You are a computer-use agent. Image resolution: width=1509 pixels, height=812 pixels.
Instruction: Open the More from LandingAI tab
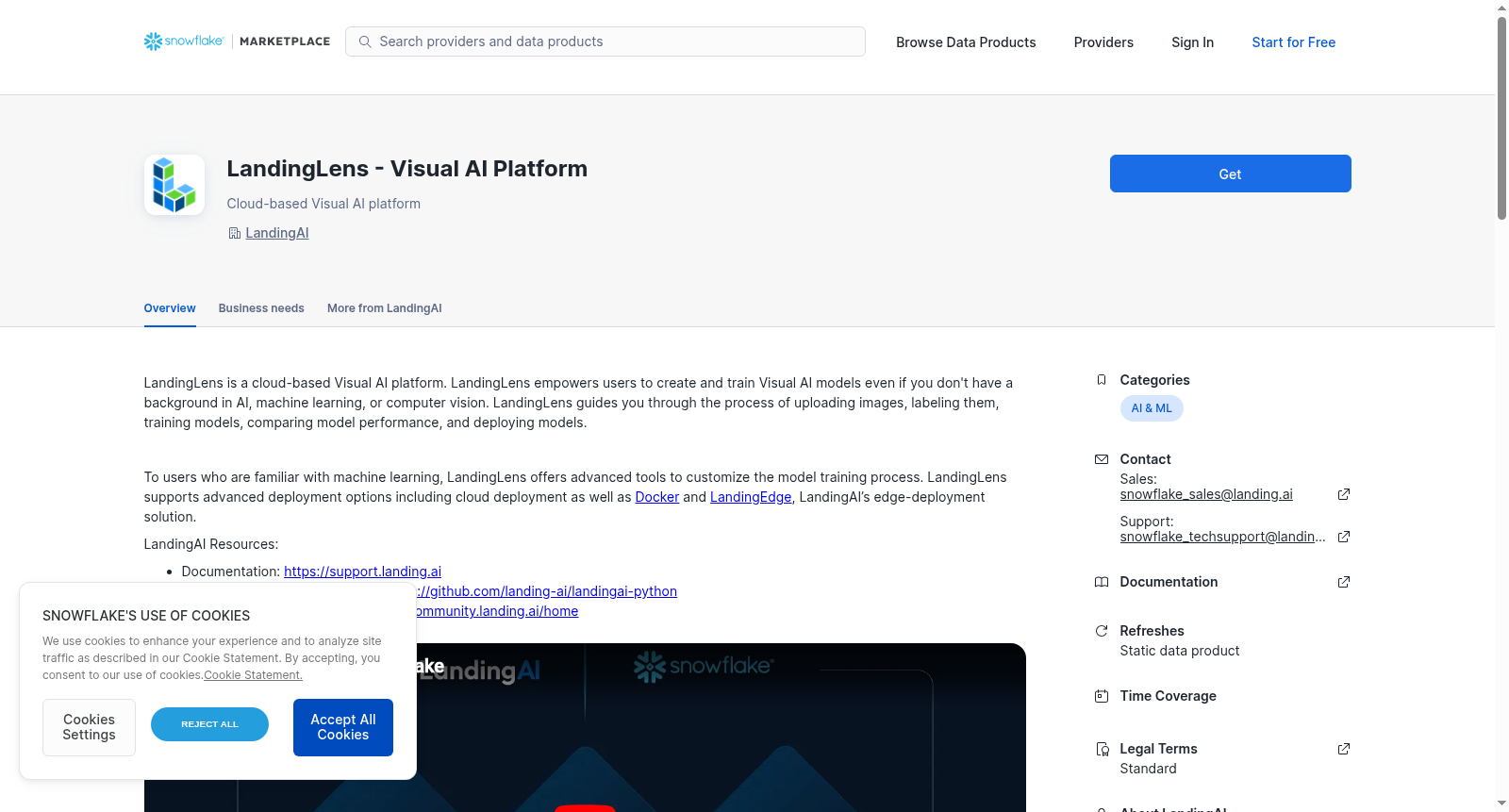(x=385, y=308)
